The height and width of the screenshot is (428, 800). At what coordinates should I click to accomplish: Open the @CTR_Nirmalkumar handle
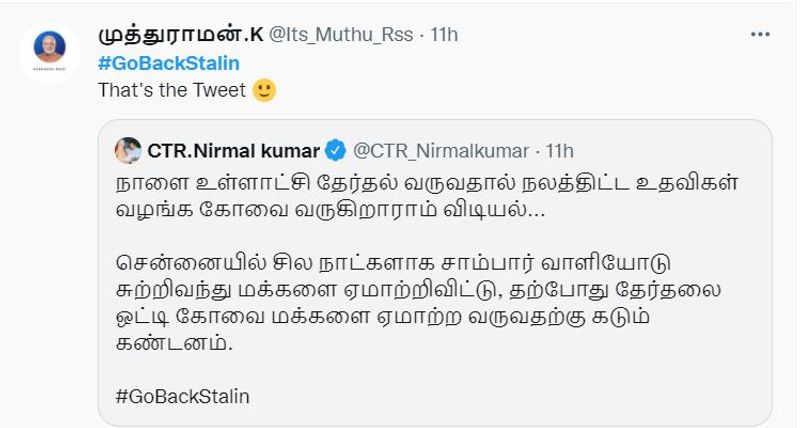point(440,151)
